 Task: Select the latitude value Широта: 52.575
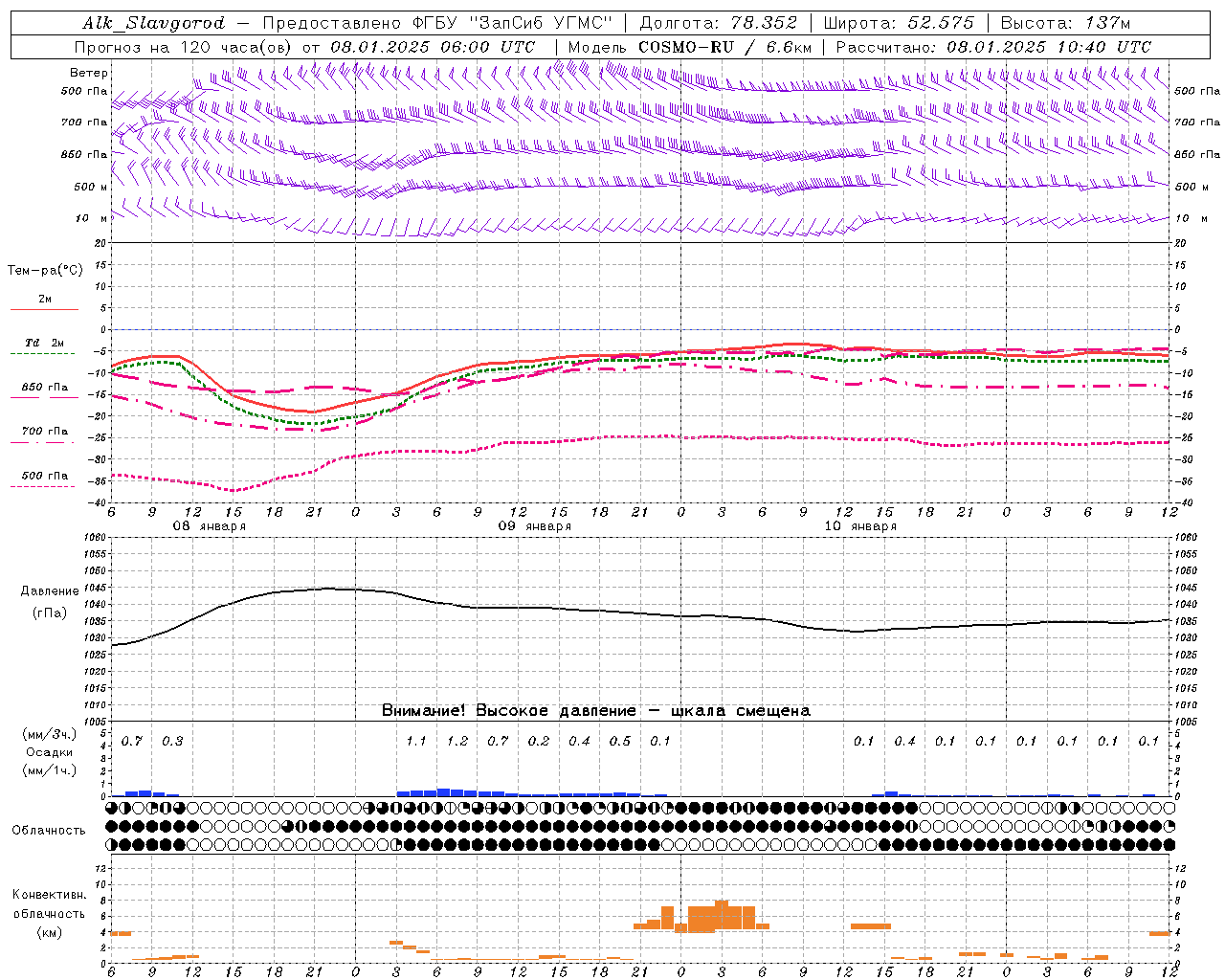pyautogui.click(x=898, y=23)
